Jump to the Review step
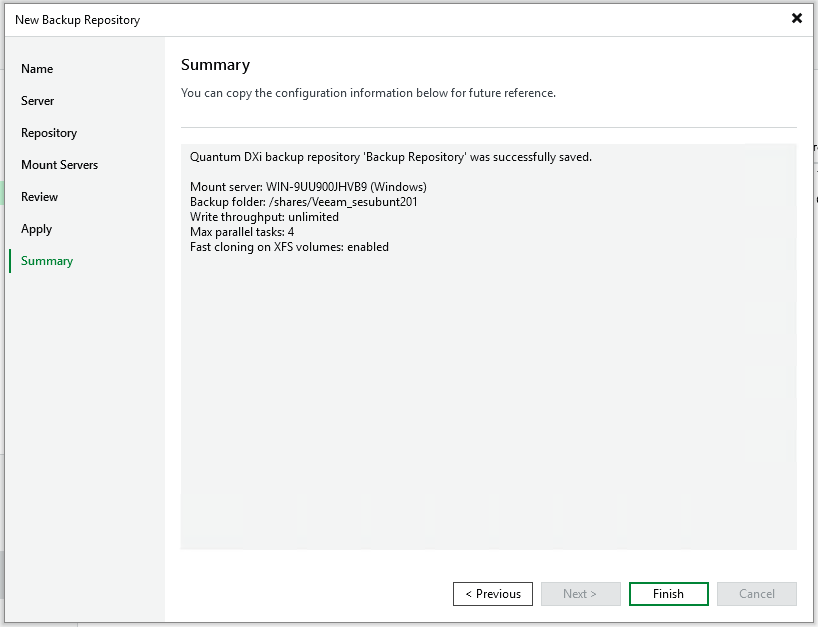Viewport: 818px width, 627px height. pyautogui.click(x=40, y=197)
